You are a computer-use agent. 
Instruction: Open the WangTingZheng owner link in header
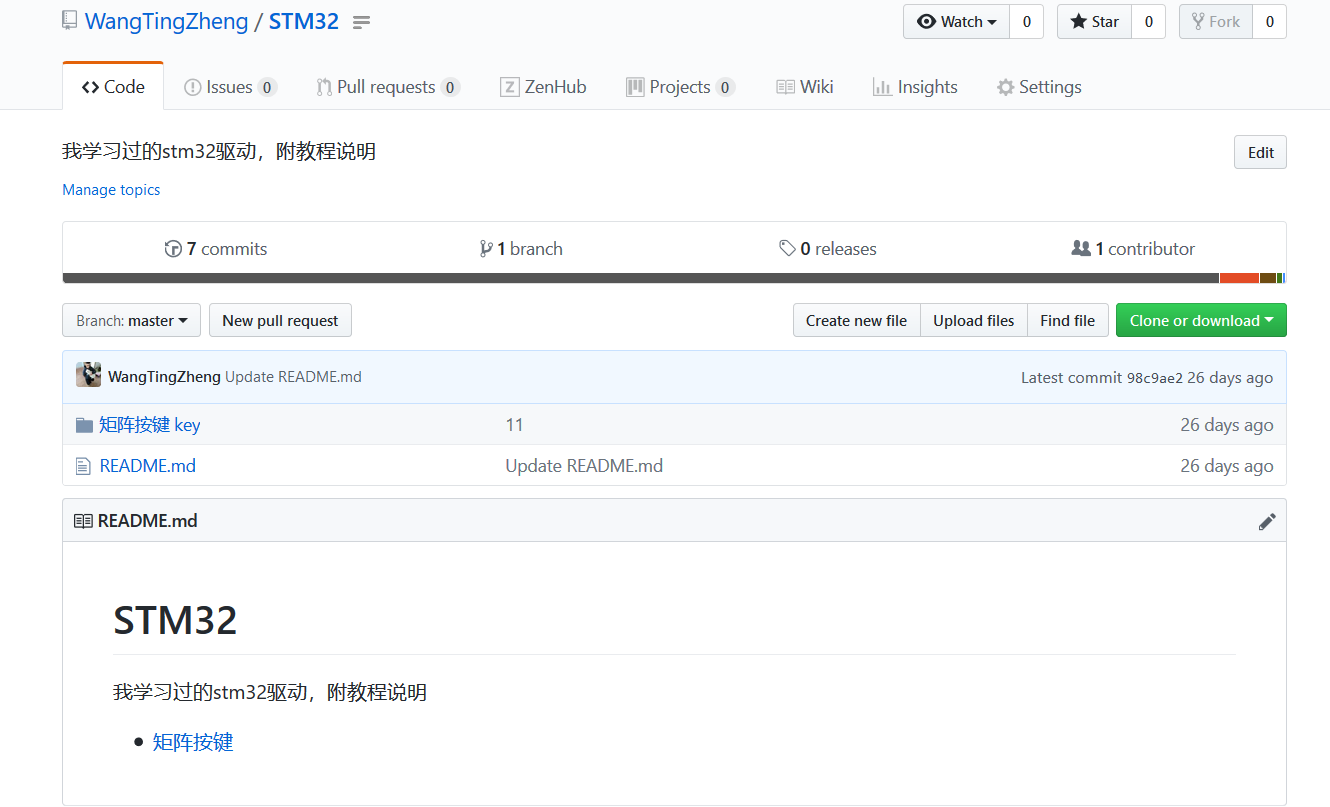point(167,21)
